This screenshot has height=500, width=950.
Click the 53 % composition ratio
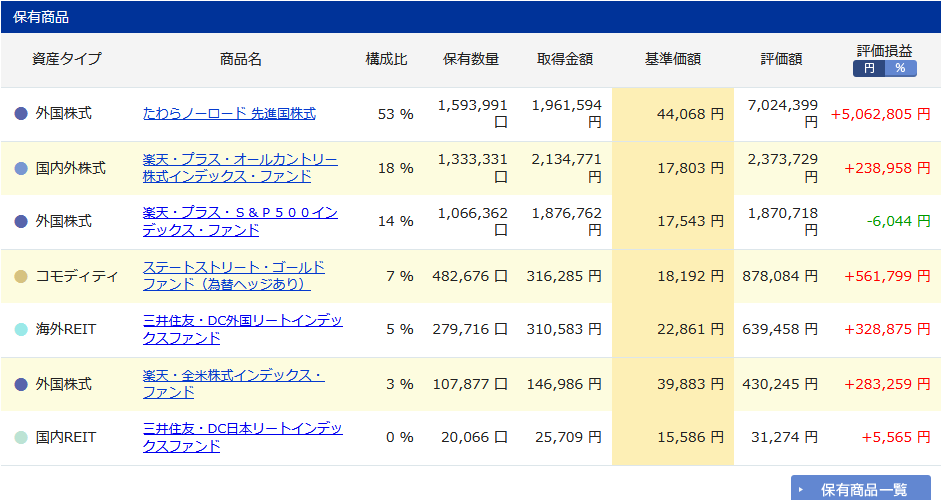pos(396,114)
